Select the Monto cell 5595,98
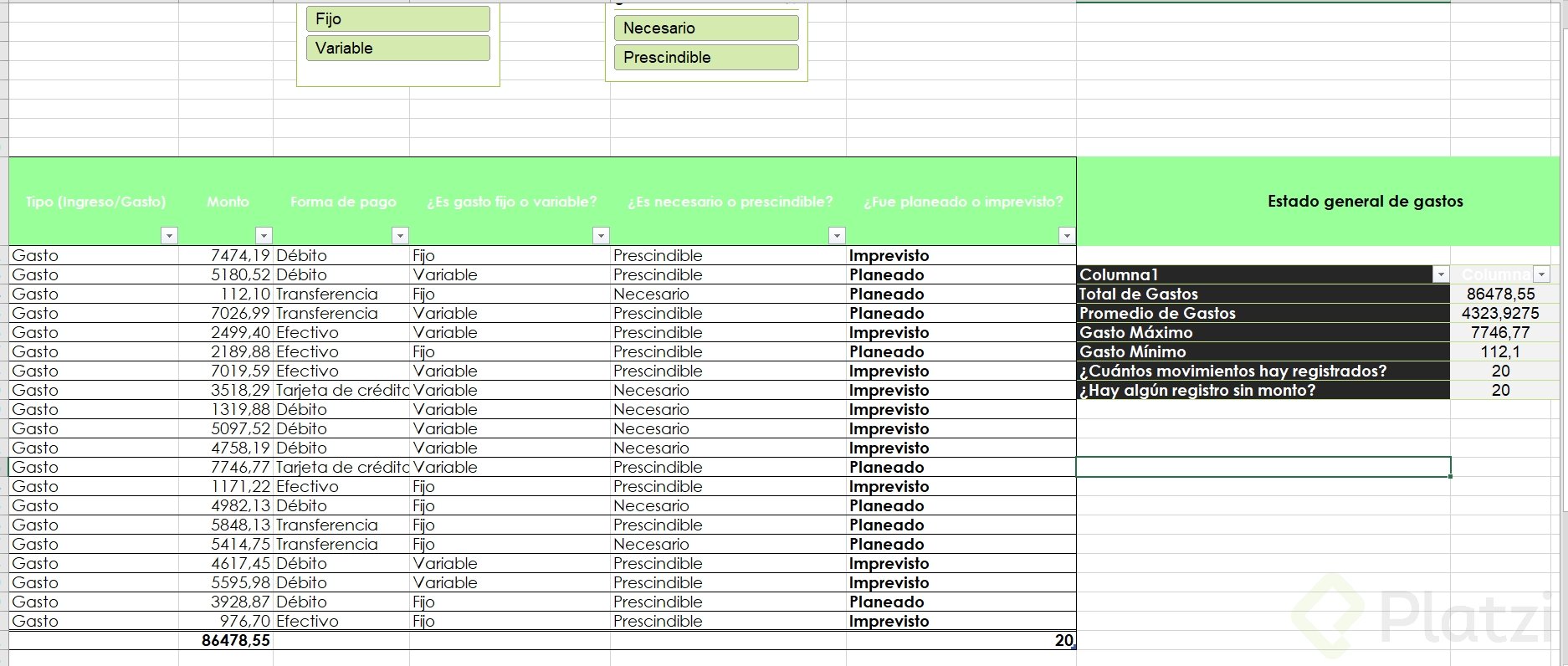 [226, 582]
